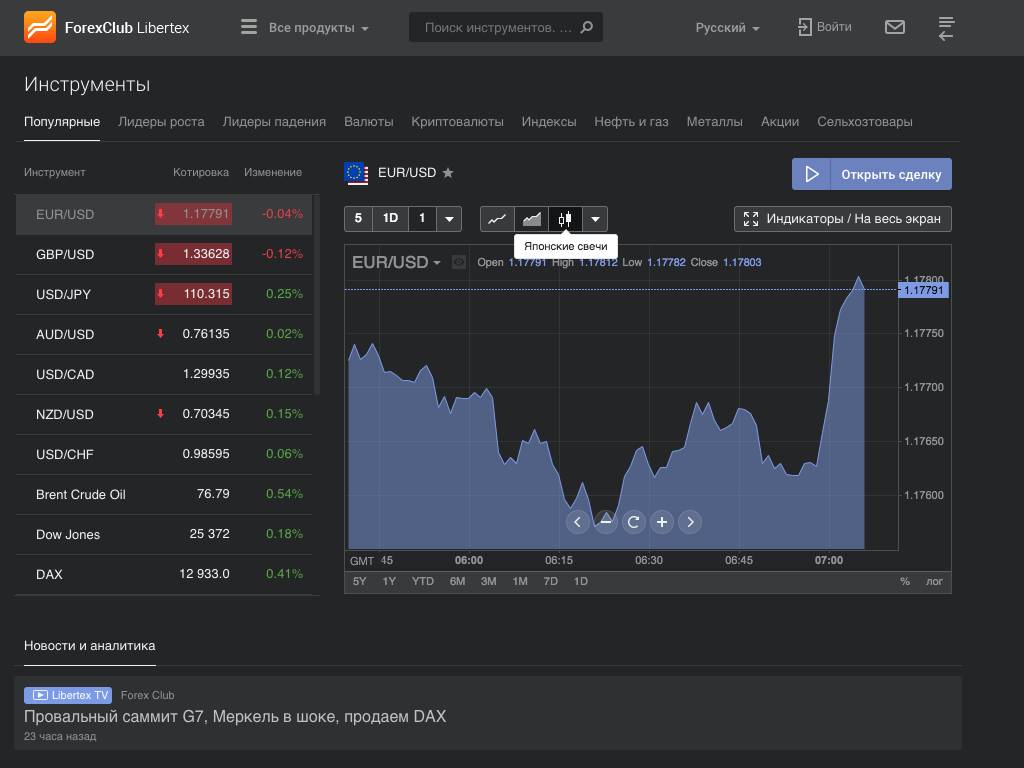Click the Открыть сделку button
This screenshot has height=768, width=1024.
871,174
